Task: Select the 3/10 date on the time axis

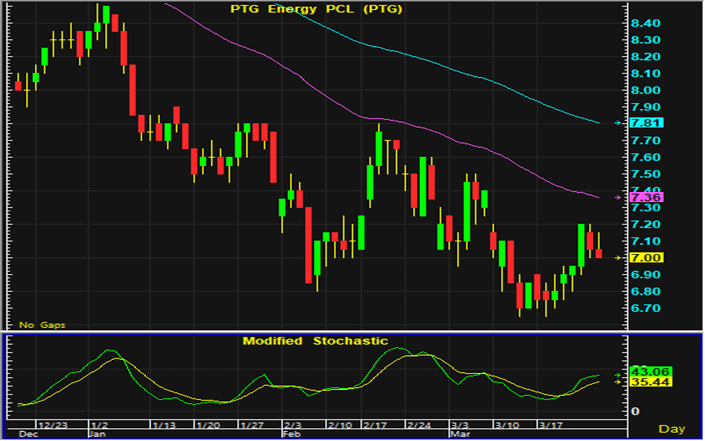Action: [x=508, y=424]
